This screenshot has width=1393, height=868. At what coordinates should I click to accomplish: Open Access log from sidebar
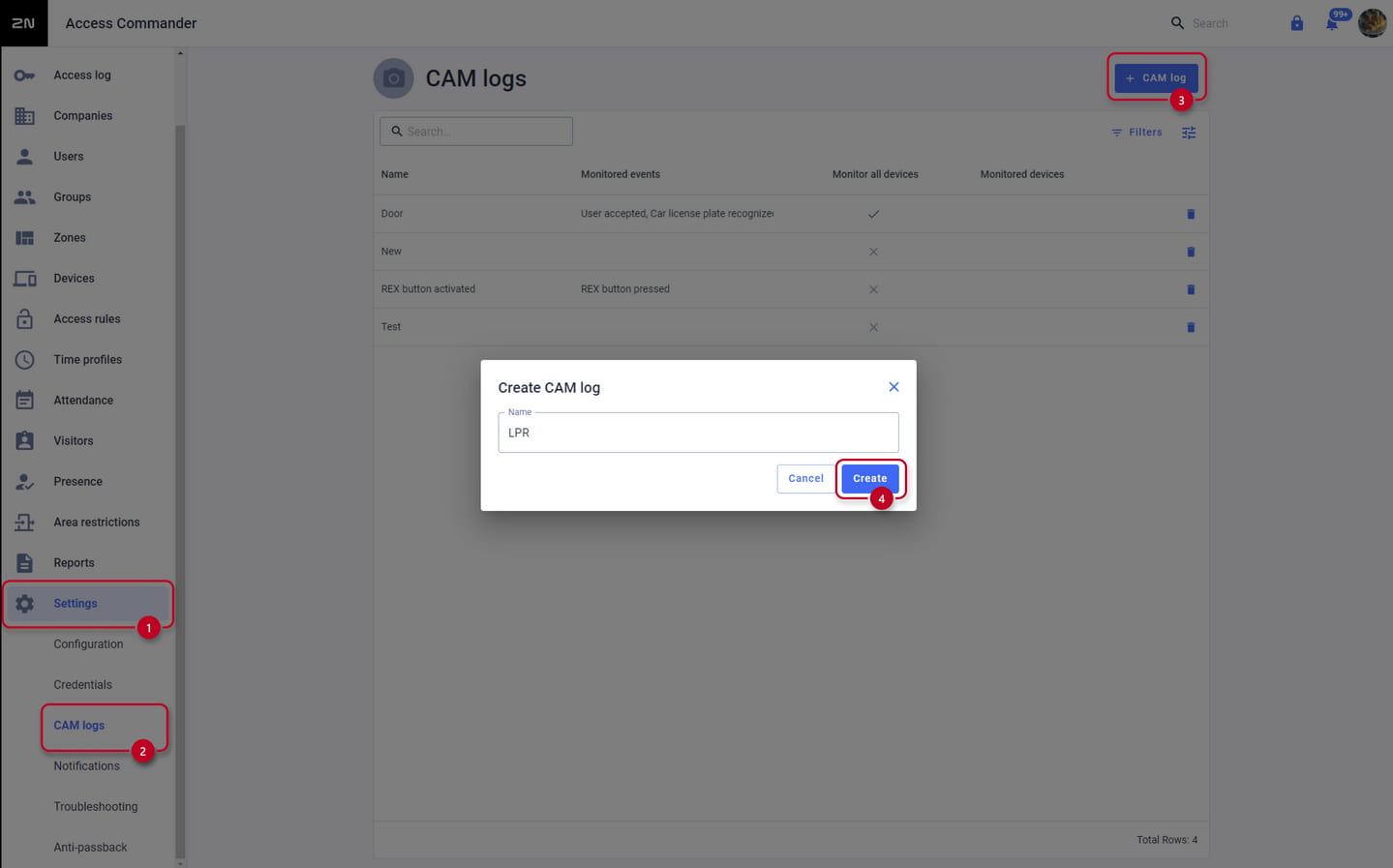(82, 75)
